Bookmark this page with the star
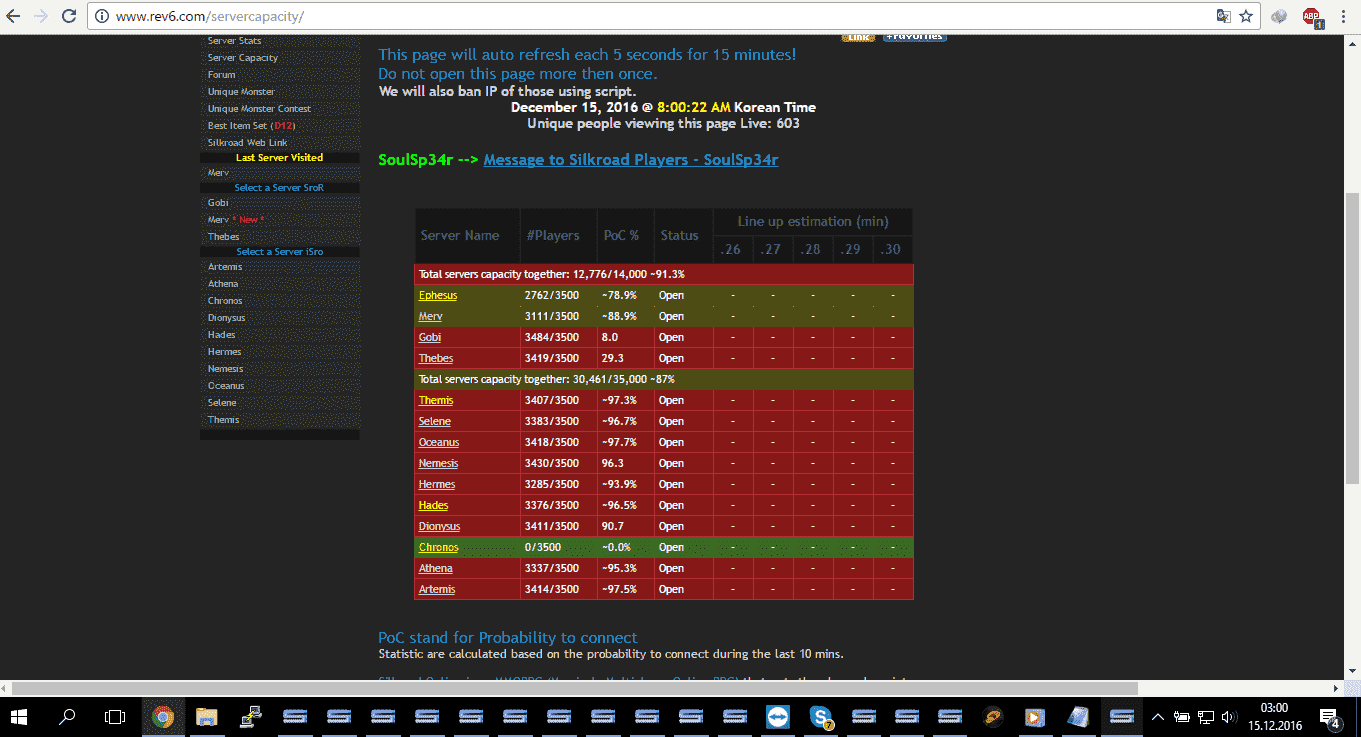 pyautogui.click(x=1246, y=16)
